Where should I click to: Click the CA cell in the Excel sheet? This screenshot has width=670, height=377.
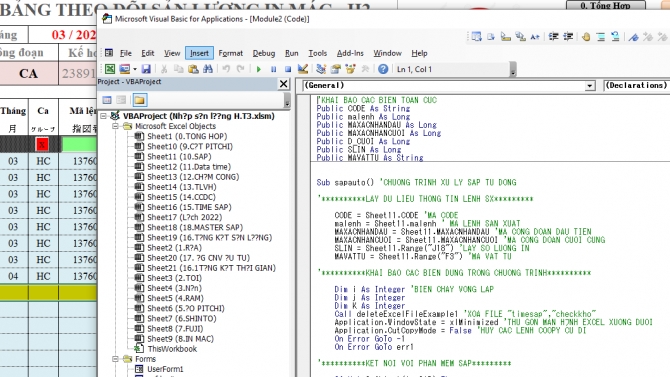tap(29, 74)
